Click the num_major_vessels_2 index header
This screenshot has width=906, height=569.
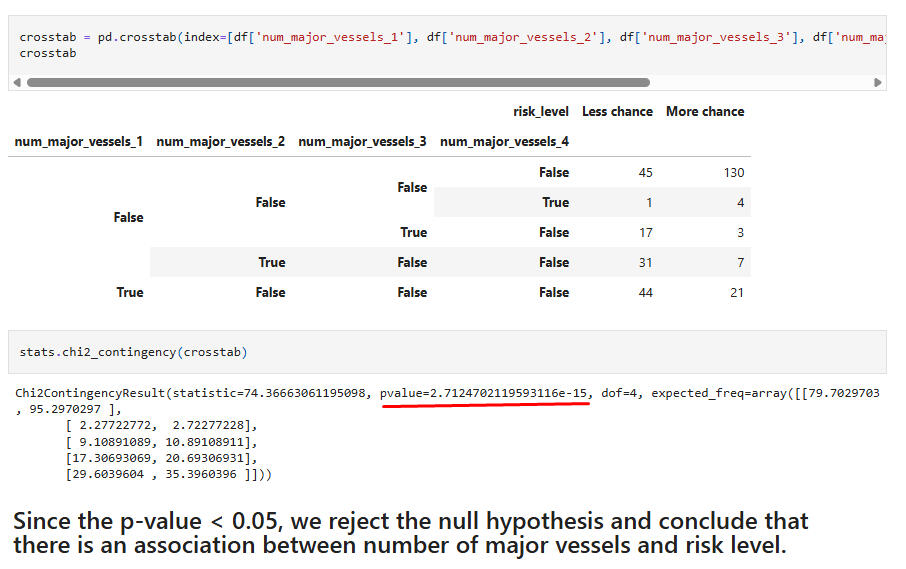[x=220, y=142]
